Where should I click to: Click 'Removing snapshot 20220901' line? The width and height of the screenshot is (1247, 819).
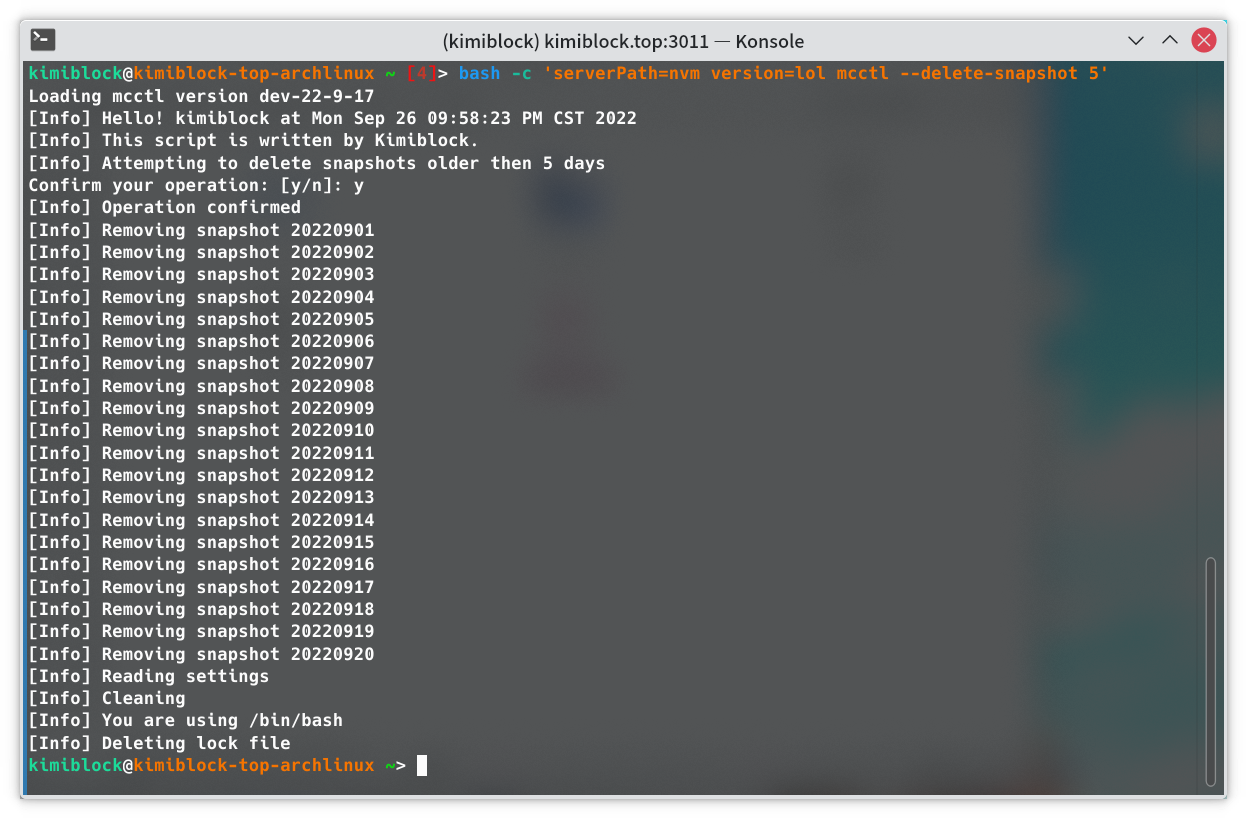pos(201,230)
